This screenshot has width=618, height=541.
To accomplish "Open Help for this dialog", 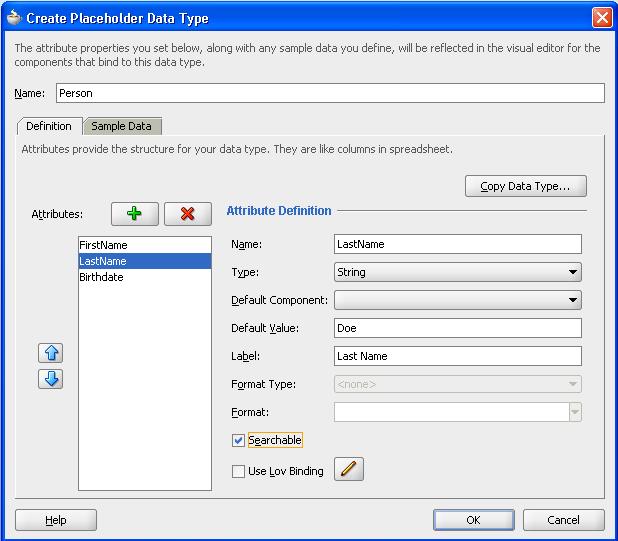I will [56, 520].
